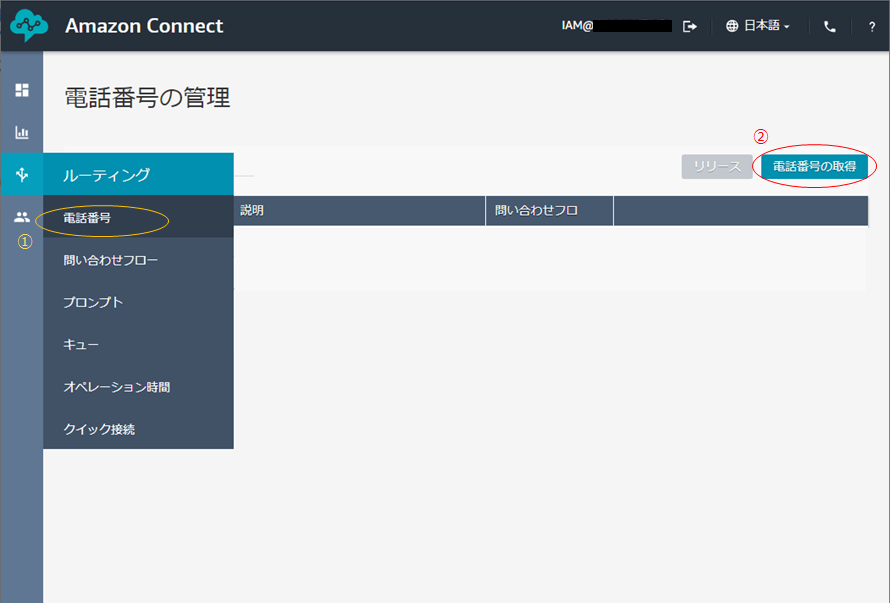Click the Amazon Connect cloud logo
The height and width of the screenshot is (603, 890).
tap(29, 26)
